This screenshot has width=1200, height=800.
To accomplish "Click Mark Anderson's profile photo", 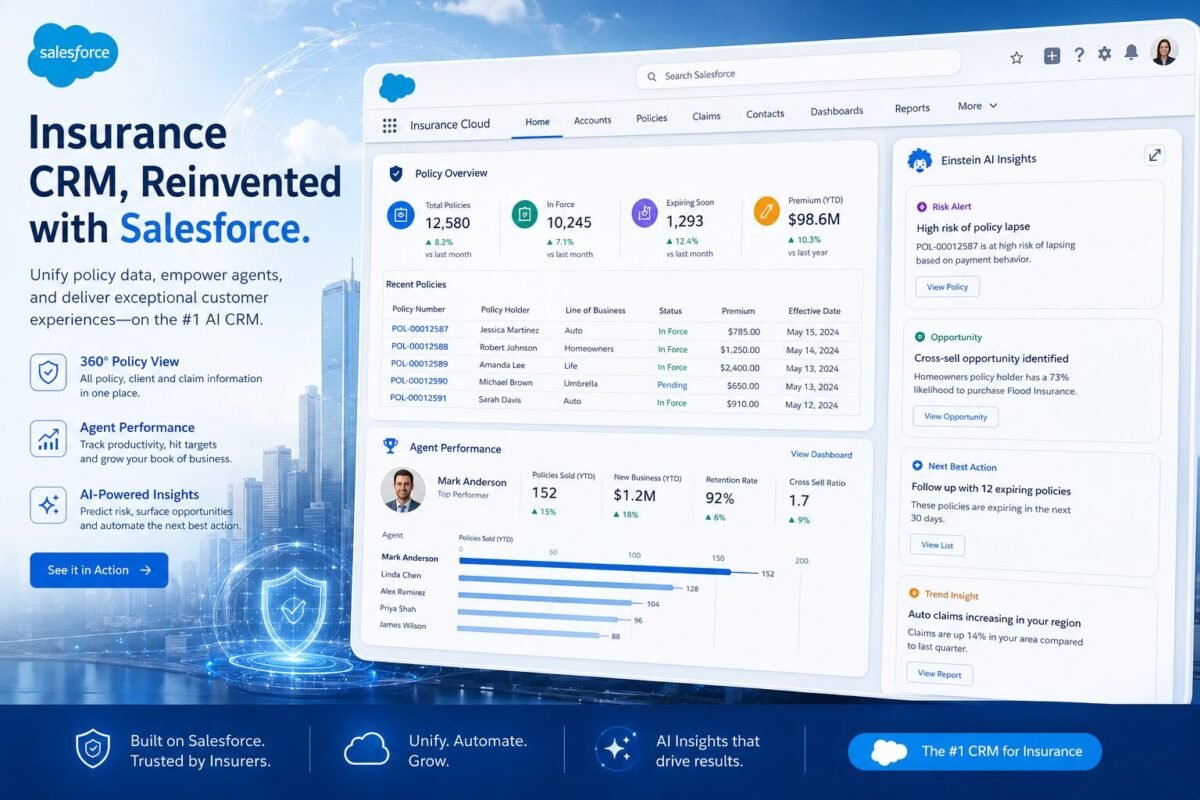I will coord(403,490).
